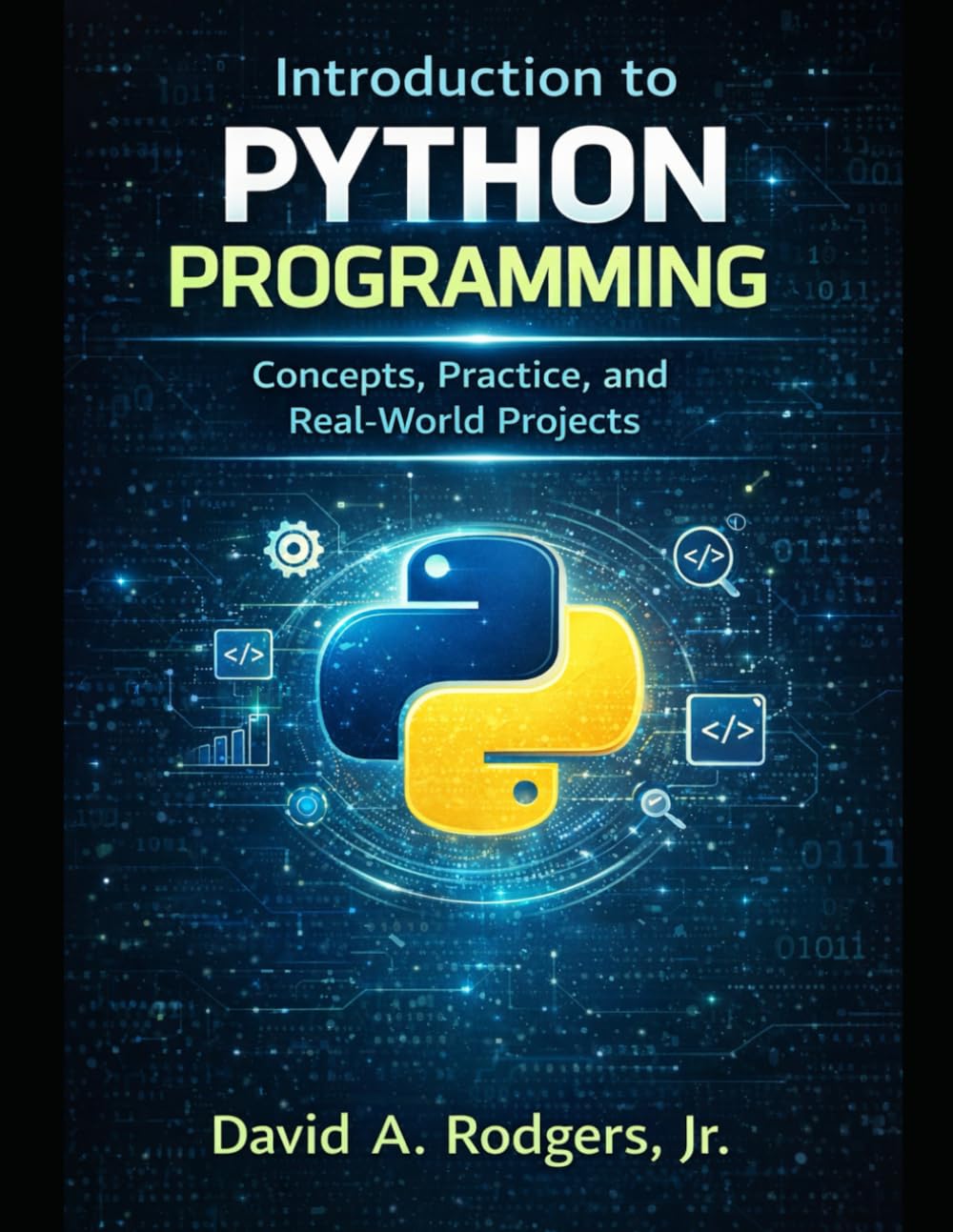Screen dimensions: 953x1232
Task: Click the "Concepts, Practice, and" subtitle line
Action: (459, 374)
